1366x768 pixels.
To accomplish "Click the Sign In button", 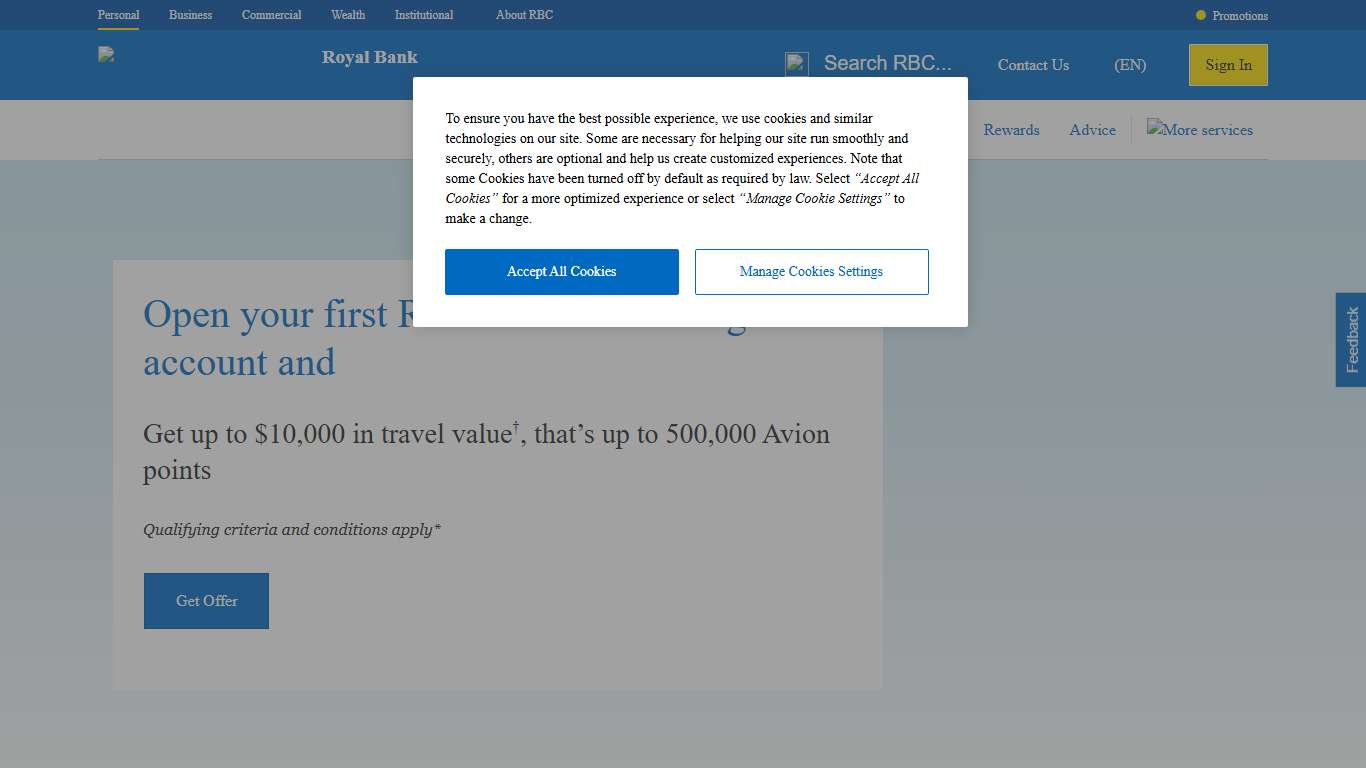I will tap(1227, 65).
